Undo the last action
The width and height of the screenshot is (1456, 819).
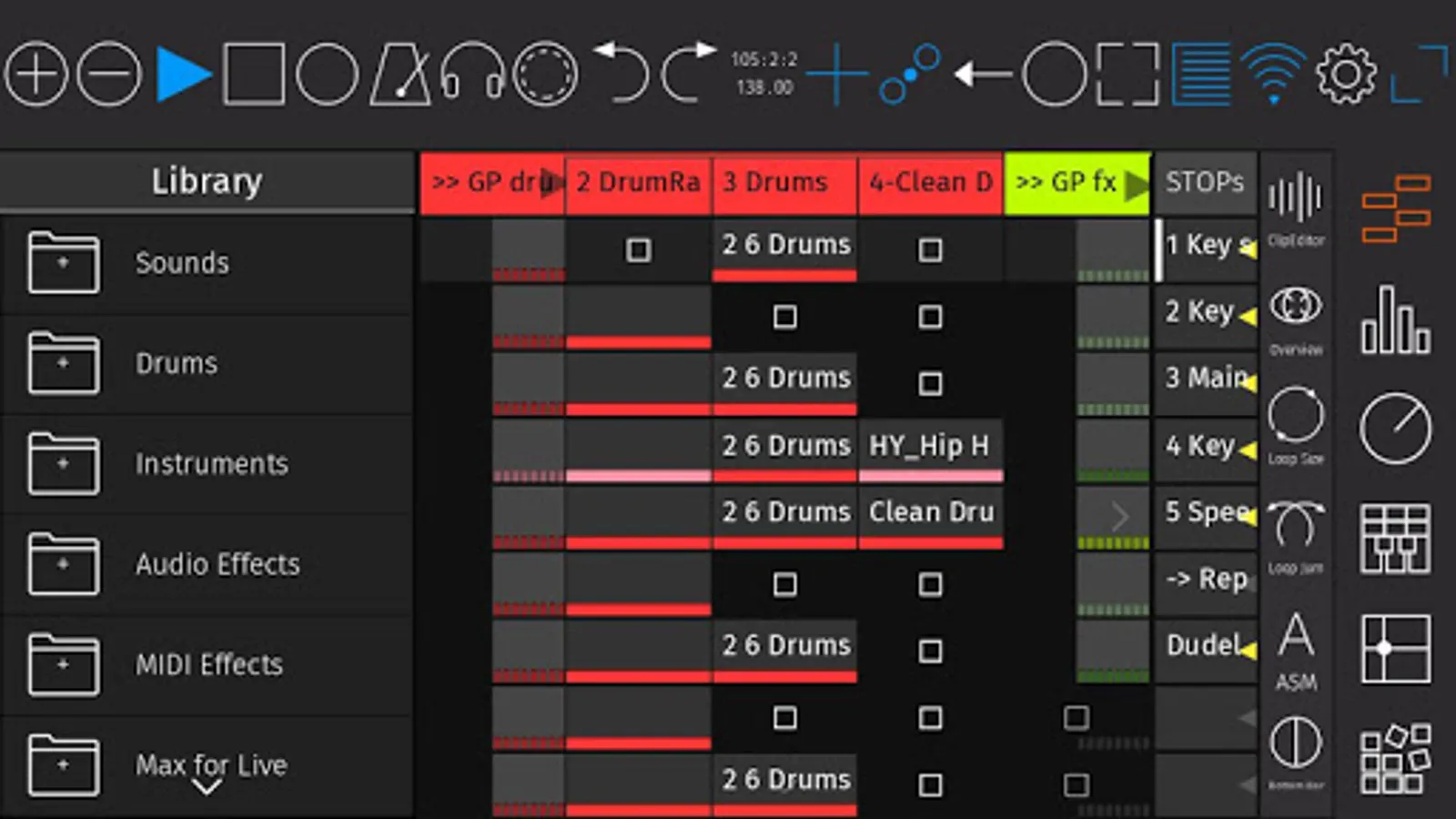coord(621,71)
